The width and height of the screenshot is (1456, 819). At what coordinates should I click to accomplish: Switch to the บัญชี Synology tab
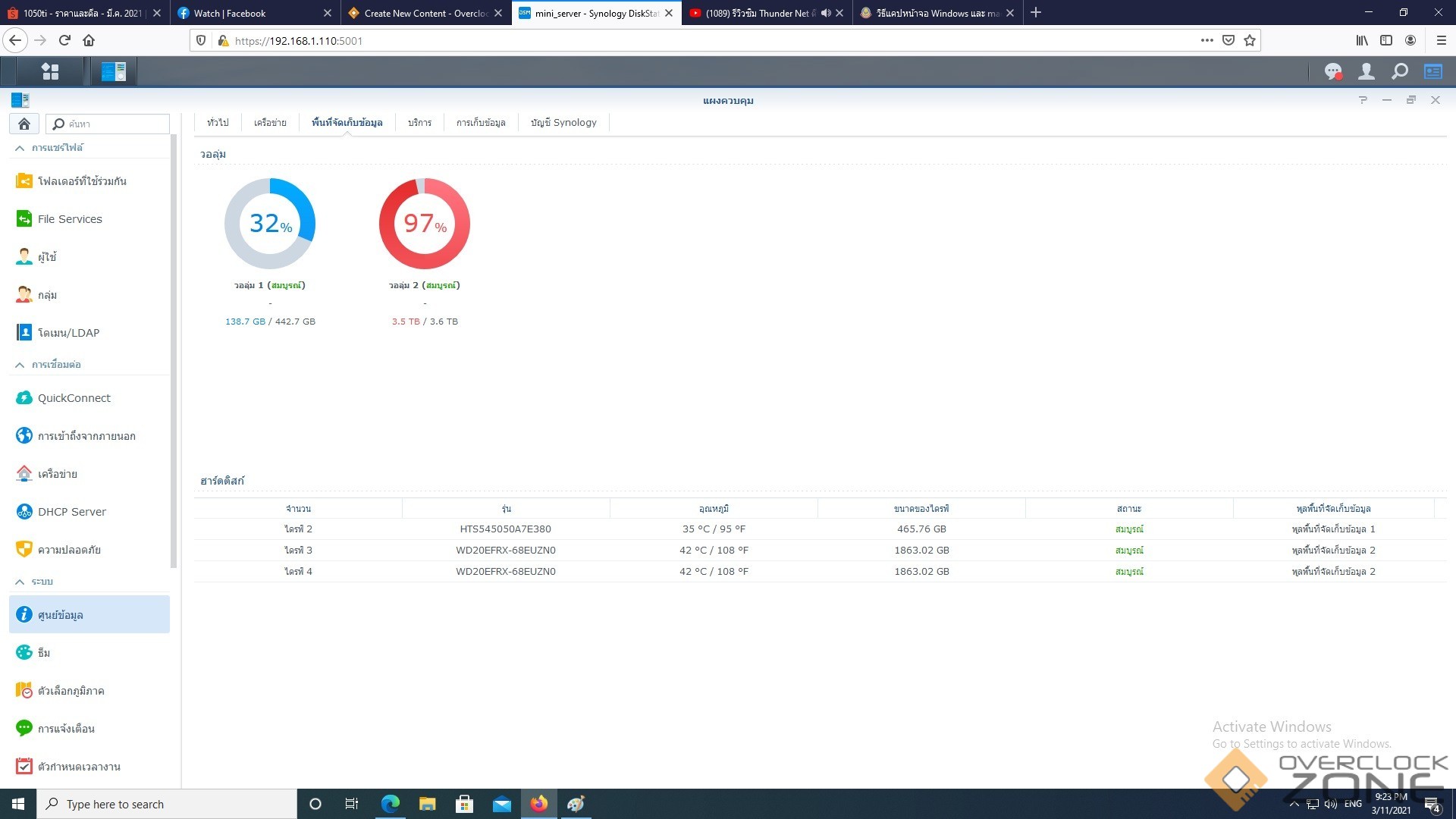click(x=563, y=122)
